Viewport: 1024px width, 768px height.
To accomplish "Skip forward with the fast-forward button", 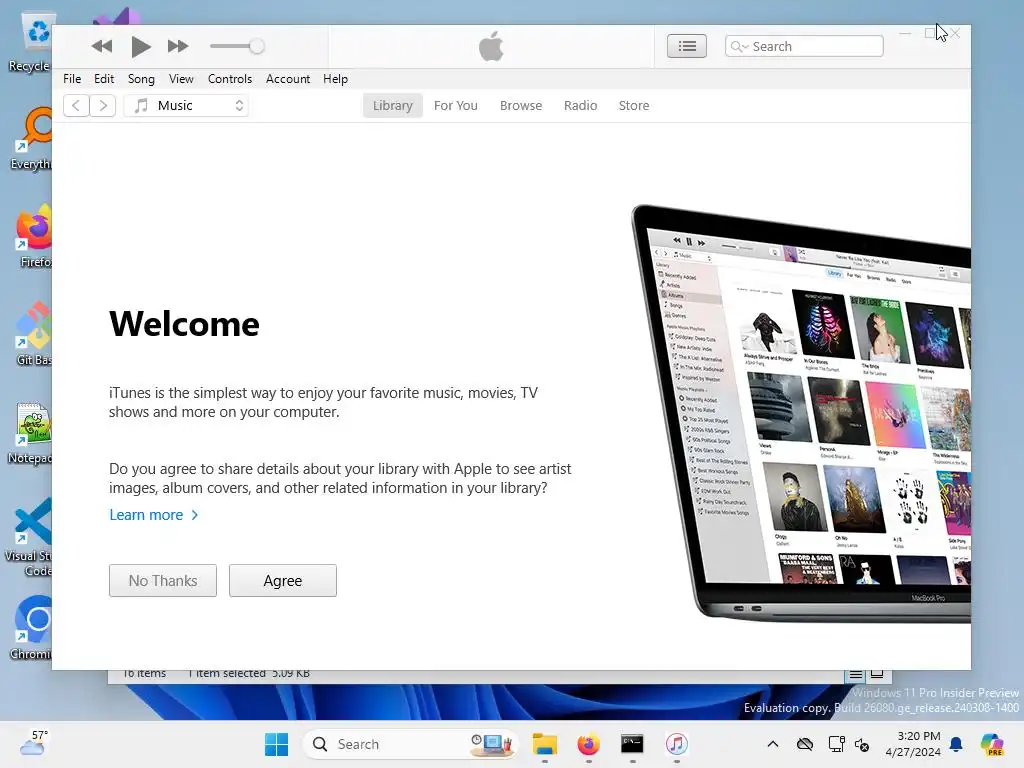I will pos(178,46).
